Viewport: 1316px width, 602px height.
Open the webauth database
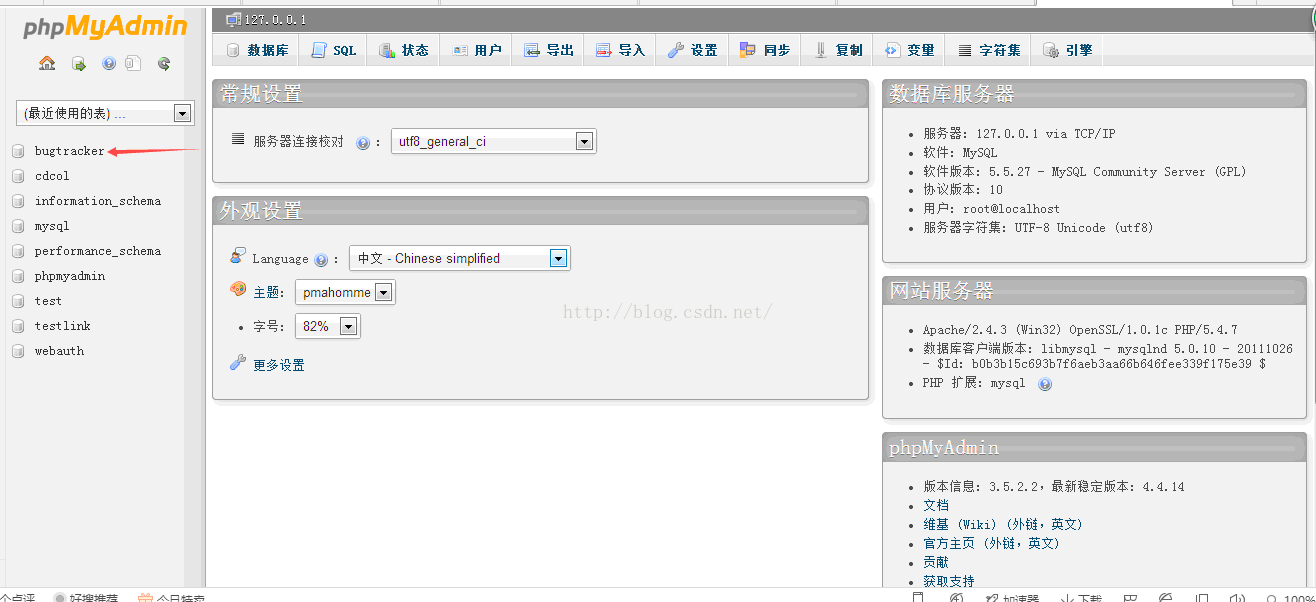coord(59,351)
